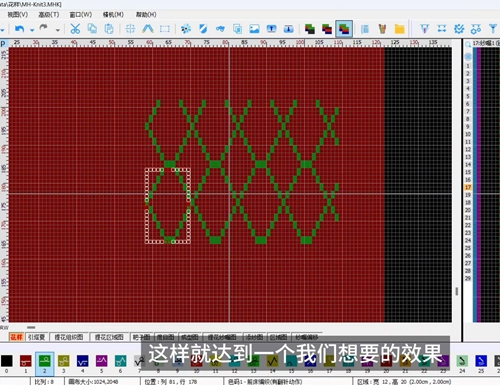
Task: Click the undo arrow icon
Action: click(20, 29)
